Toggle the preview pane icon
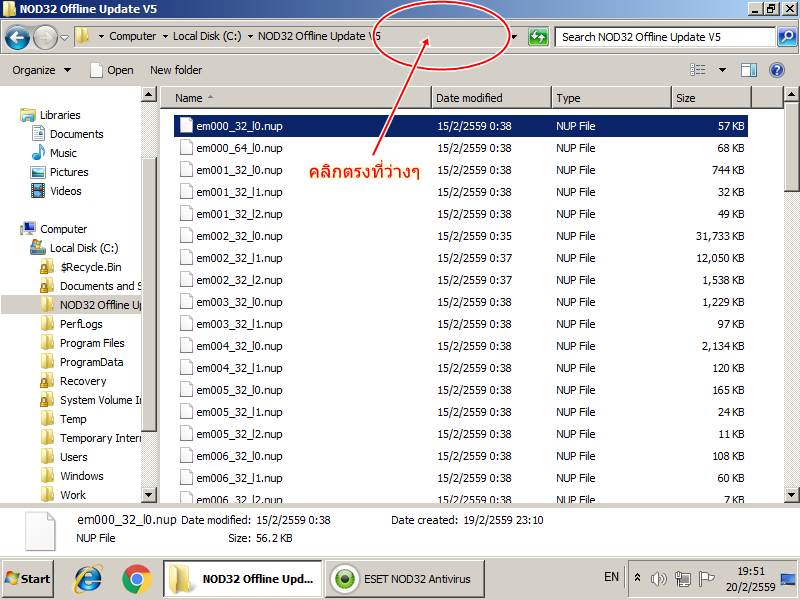 748,70
